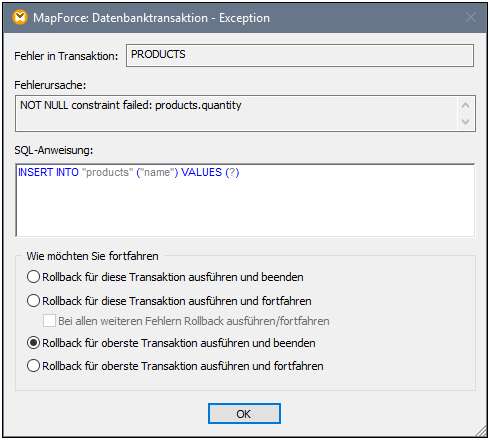This screenshot has width=490, height=440.
Task: Click the 'Fehlerursache:' label
Action: click(x=50, y=85)
